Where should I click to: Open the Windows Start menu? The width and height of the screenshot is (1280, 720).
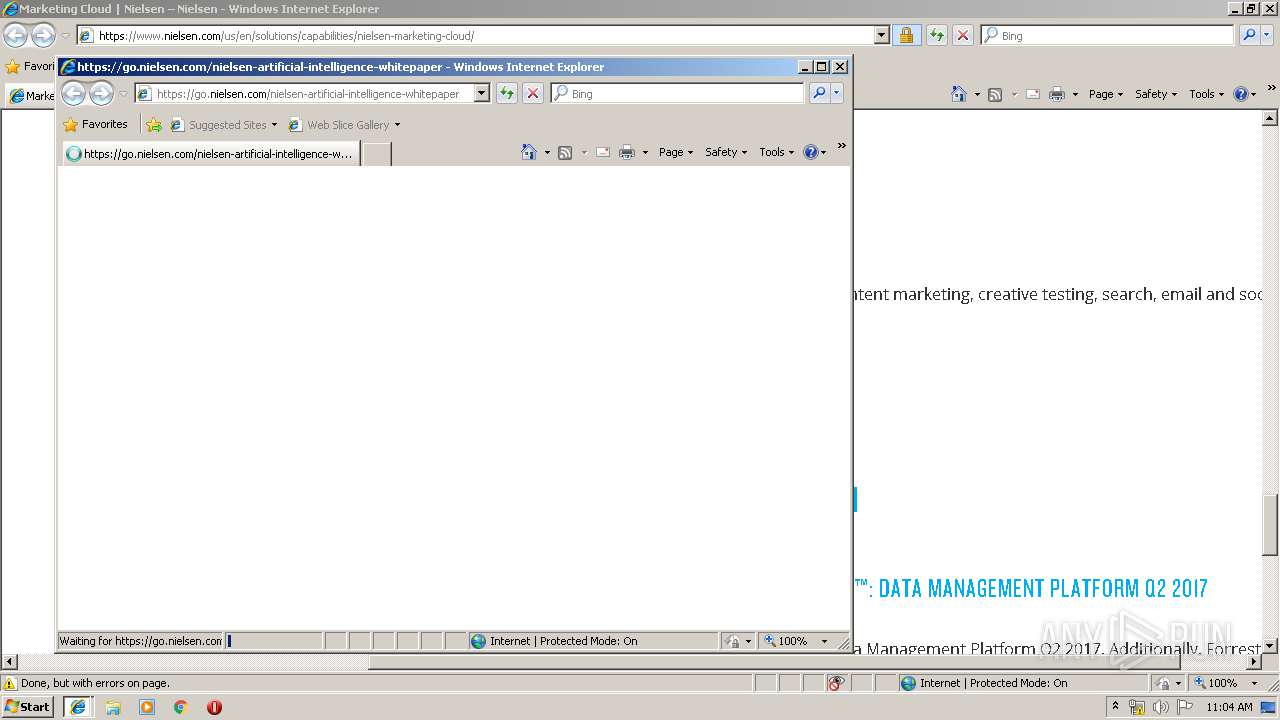[28, 706]
